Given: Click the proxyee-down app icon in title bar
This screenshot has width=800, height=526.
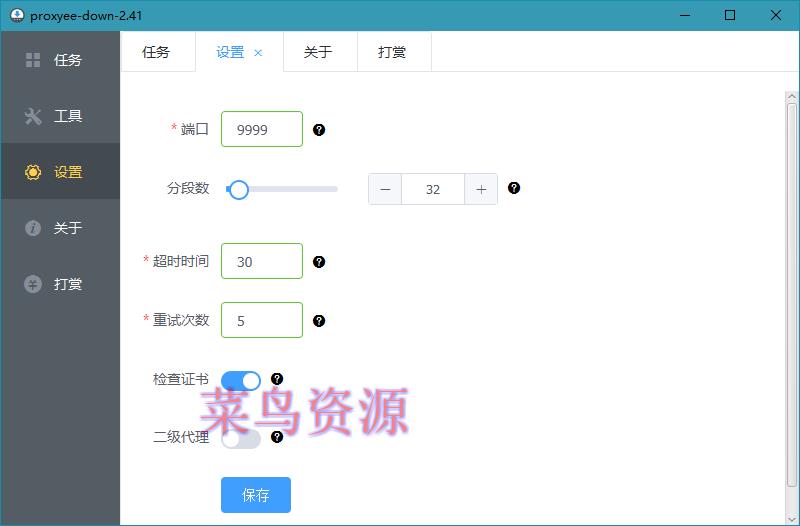Looking at the screenshot, I should 17,15.
